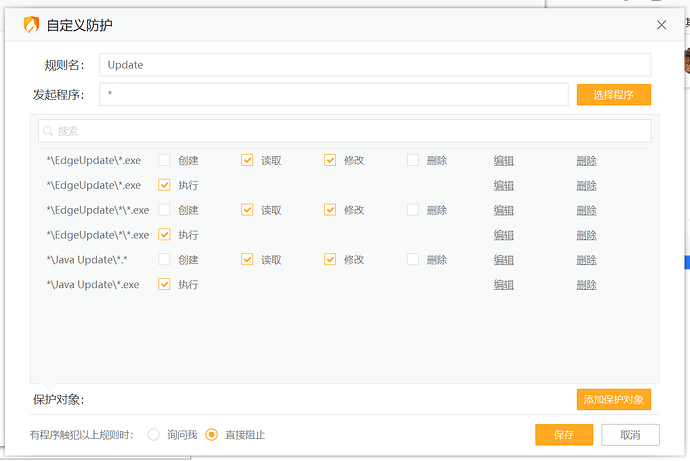Click 删除 link for *\Java Update\*.exe row

[586, 285]
